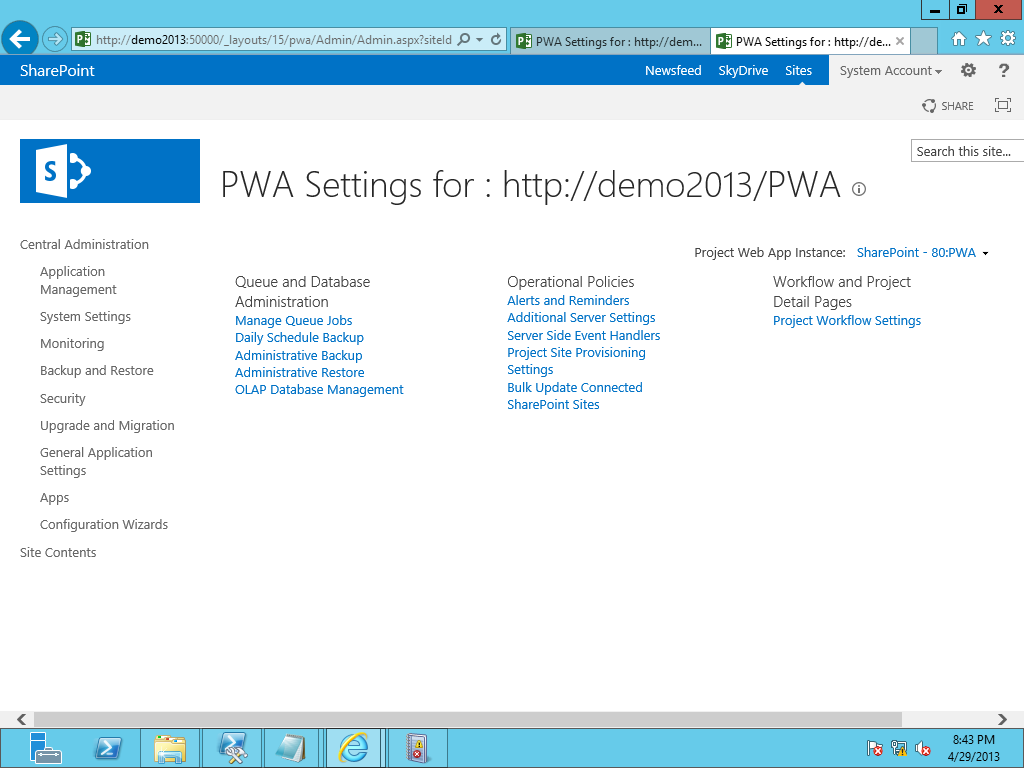Open Project Site Provisioning Settings
This screenshot has width=1024, height=768.
577,361
